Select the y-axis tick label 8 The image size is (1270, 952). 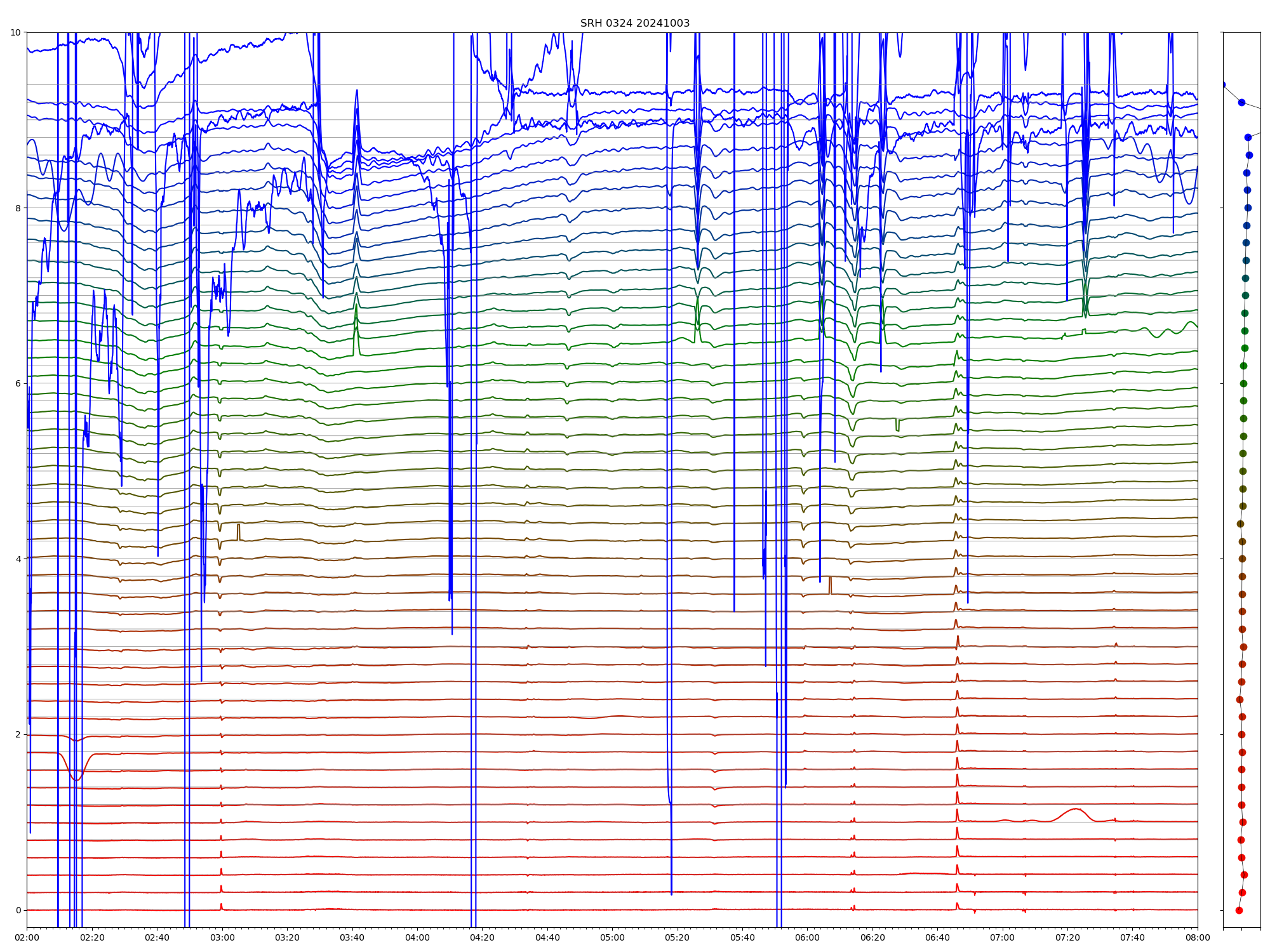point(18,208)
